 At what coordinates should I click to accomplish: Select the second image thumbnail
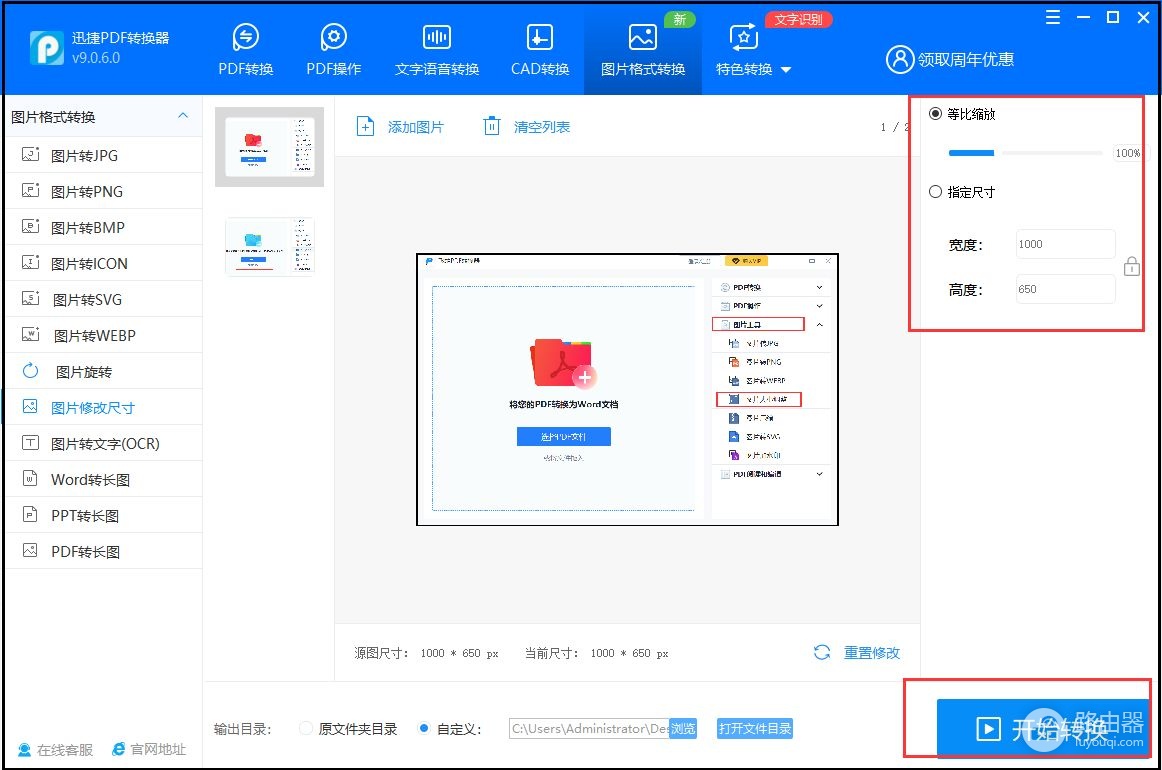point(270,246)
